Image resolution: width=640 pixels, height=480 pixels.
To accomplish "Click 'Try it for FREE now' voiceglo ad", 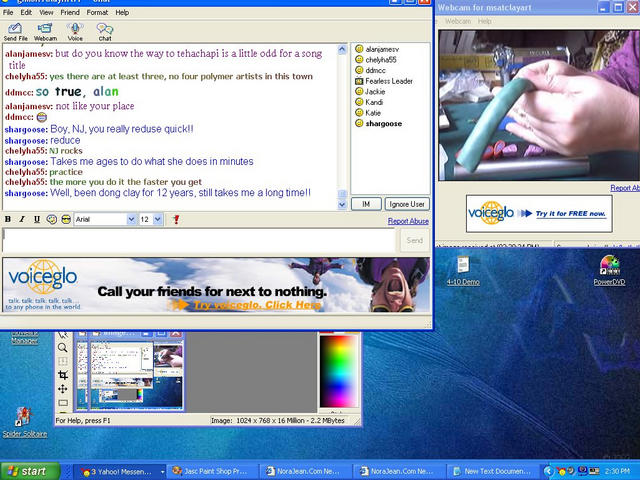I will 539,213.
